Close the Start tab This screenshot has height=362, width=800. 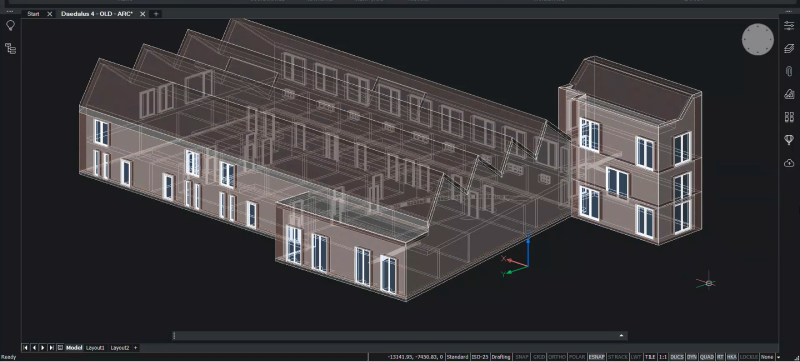click(x=49, y=14)
